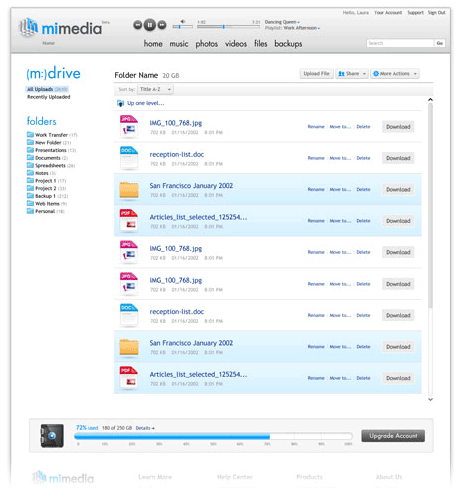Expand storage Details dropdown
Image resolution: width=459 pixels, height=488 pixels.
pos(145,428)
